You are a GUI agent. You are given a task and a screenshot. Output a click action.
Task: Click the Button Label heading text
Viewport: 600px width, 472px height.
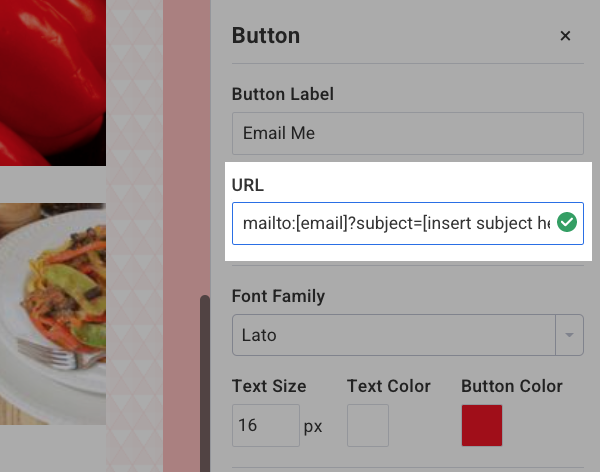(282, 94)
